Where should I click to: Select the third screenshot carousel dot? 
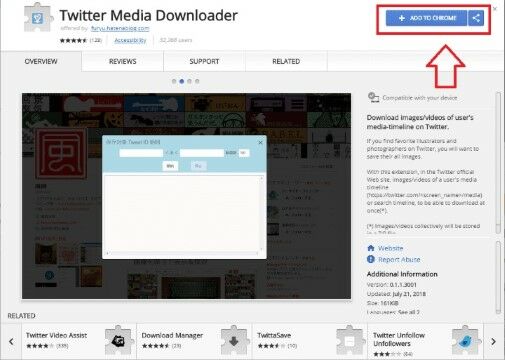[189, 81]
